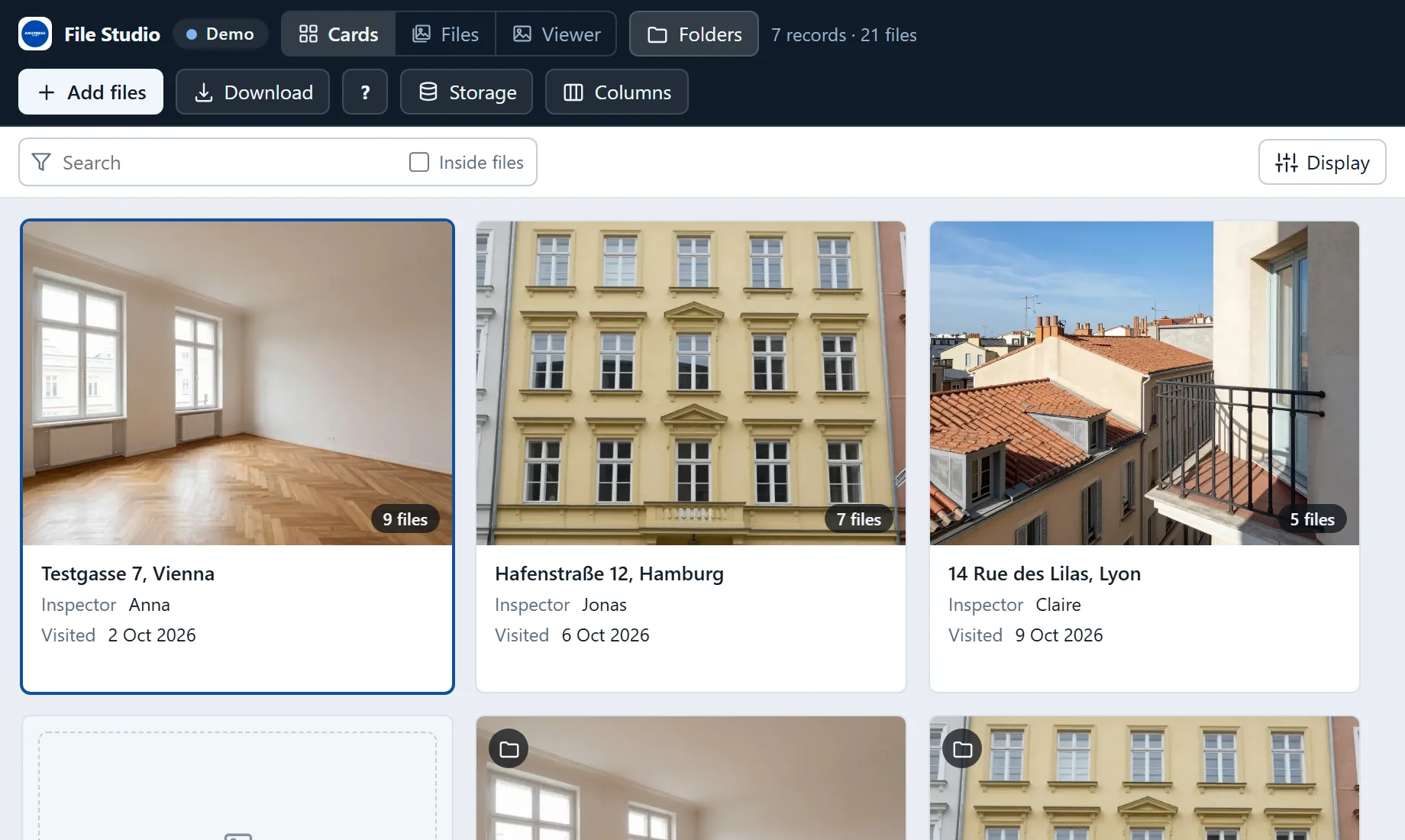Viewport: 1405px width, 840px height.
Task: Click the 5 files badge
Action: click(x=1313, y=519)
